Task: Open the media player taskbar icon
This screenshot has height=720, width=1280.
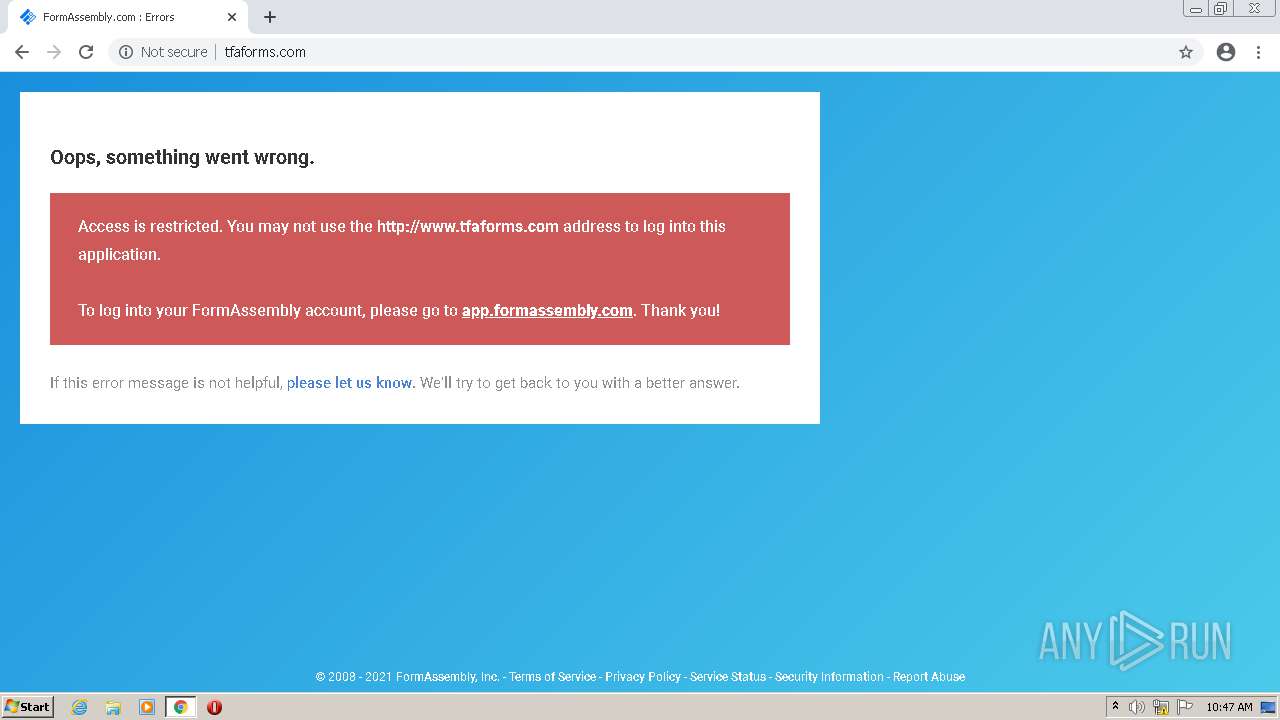Action: pos(147,707)
